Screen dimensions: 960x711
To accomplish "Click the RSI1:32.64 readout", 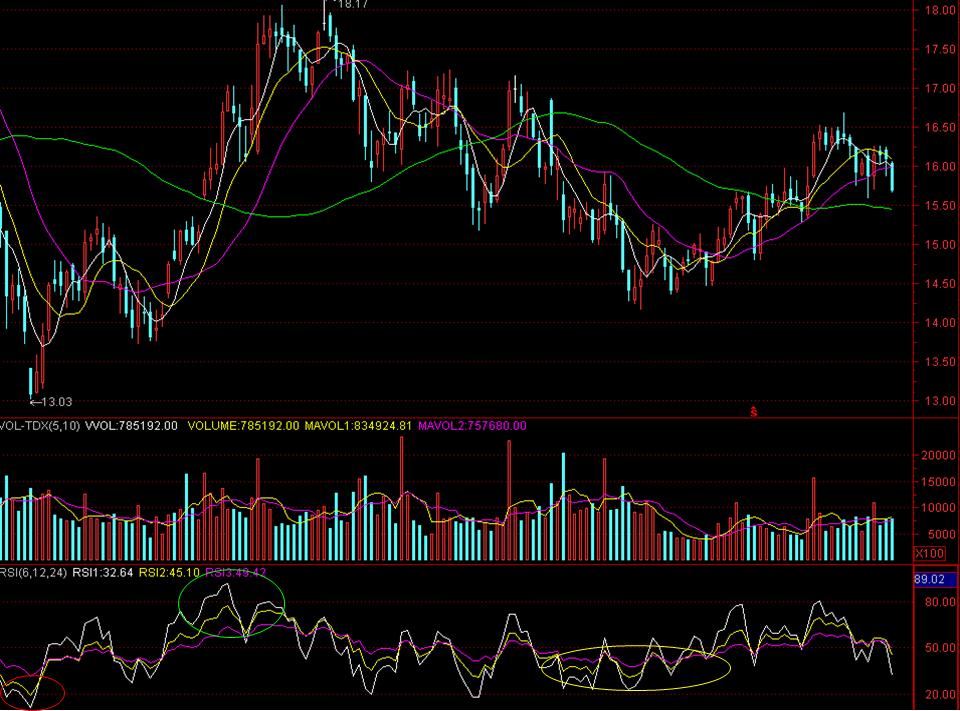I will 103,573.
